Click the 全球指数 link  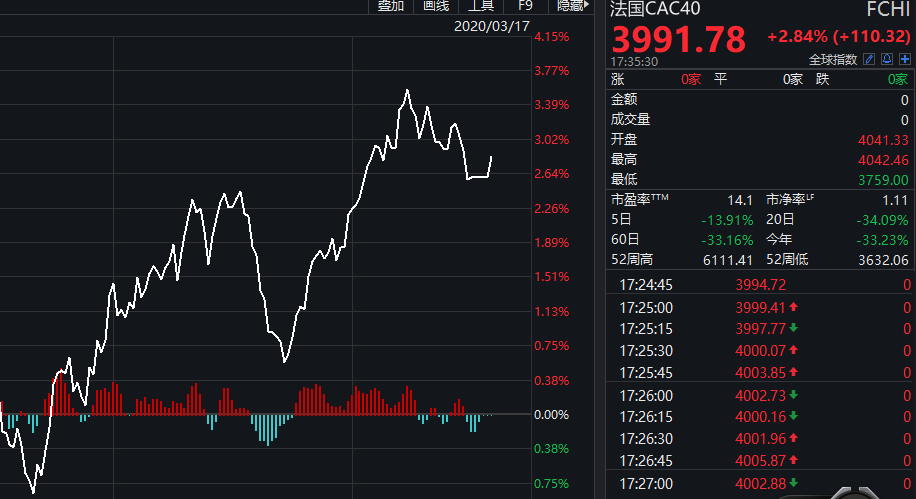click(832, 60)
